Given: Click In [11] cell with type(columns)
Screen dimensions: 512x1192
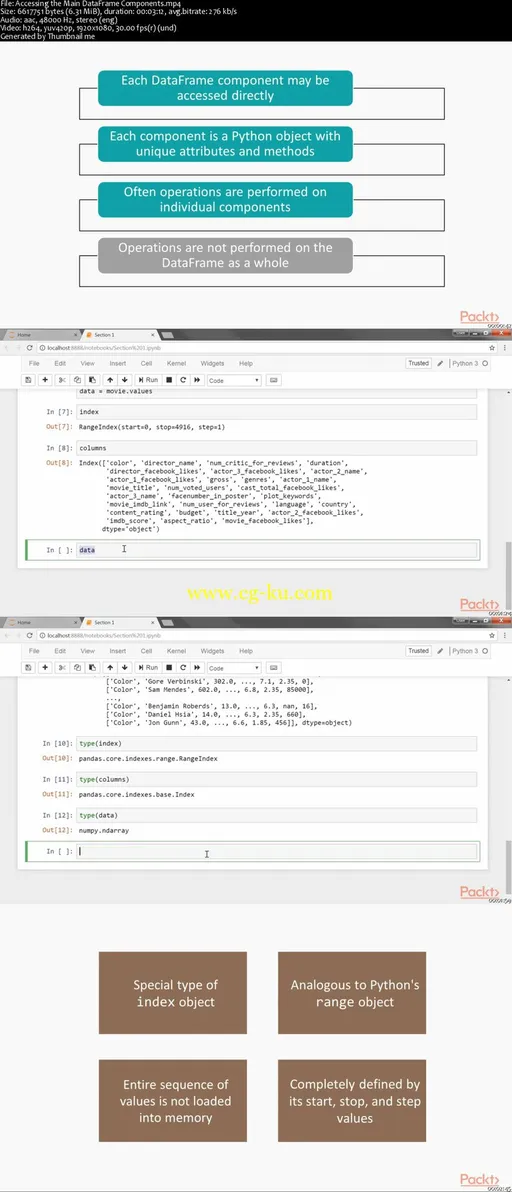Looking at the screenshot, I should click(277, 779).
